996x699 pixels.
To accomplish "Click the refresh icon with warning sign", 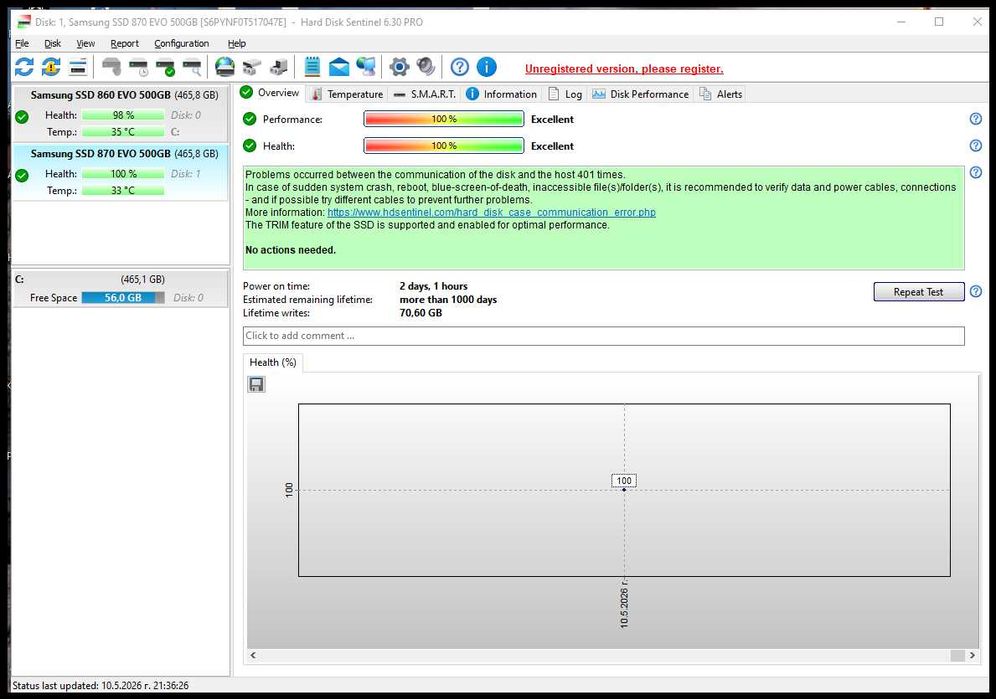I will coord(51,67).
